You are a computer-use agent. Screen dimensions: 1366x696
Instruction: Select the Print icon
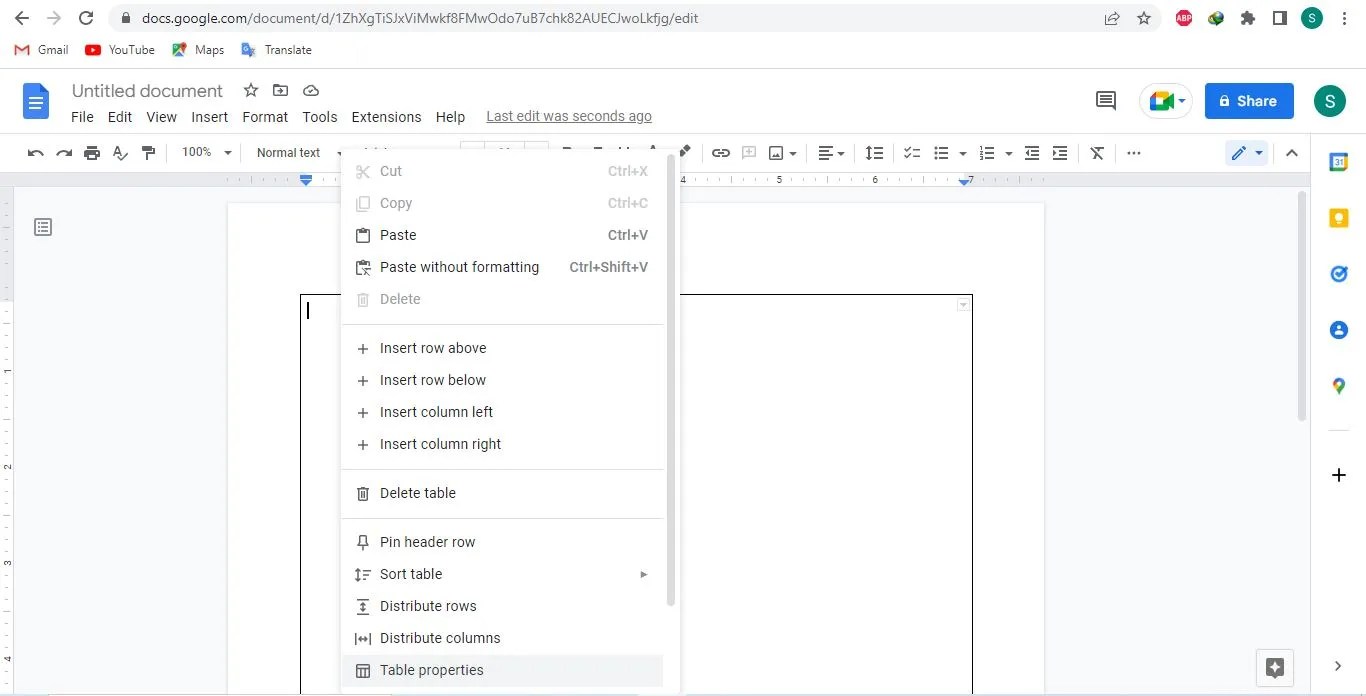[x=91, y=152]
